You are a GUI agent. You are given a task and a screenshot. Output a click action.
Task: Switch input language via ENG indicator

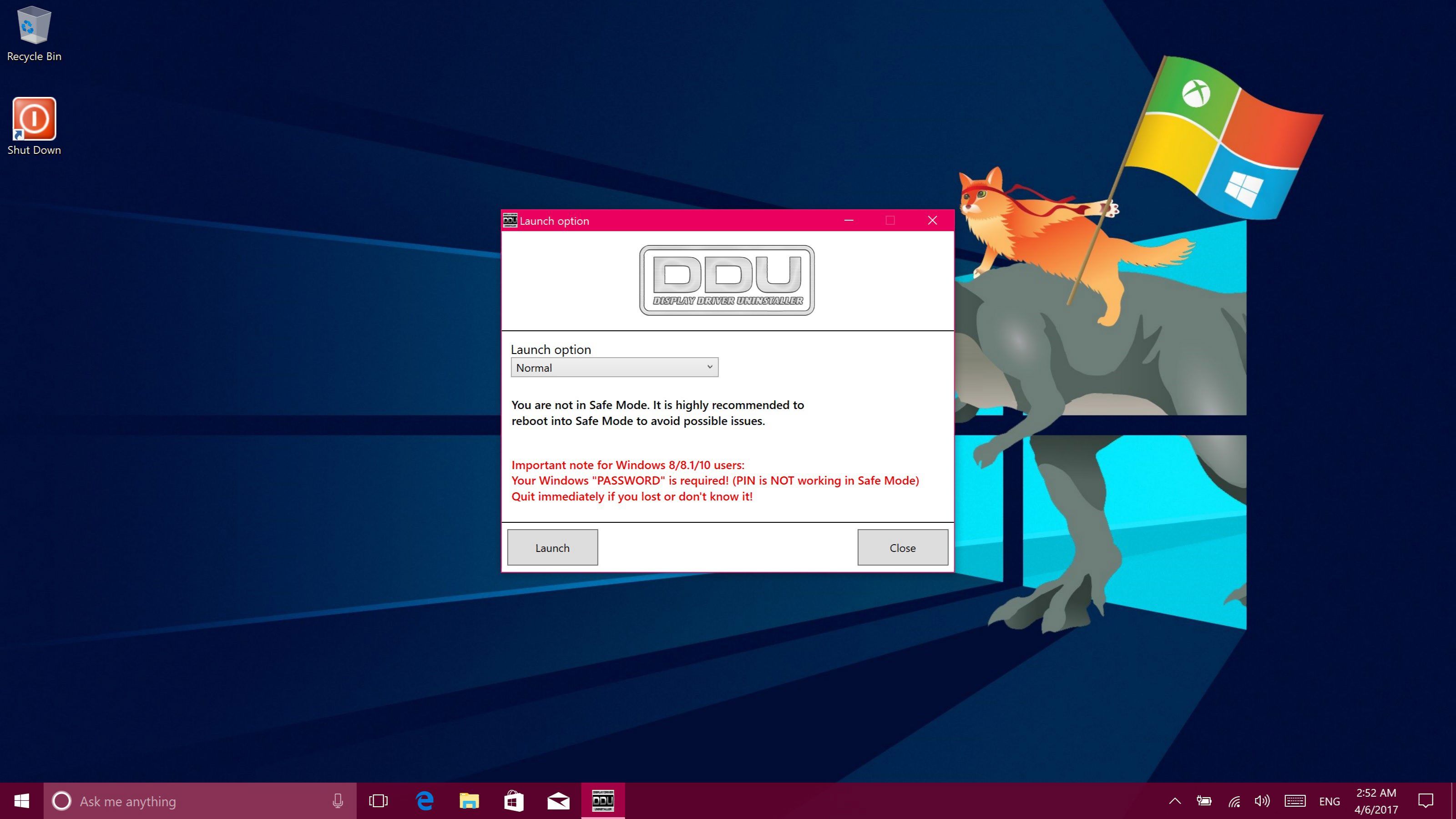pyautogui.click(x=1330, y=801)
